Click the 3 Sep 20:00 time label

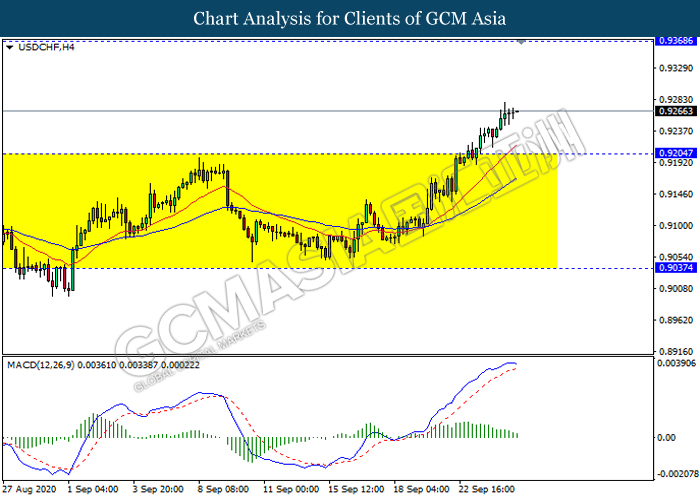click(158, 489)
